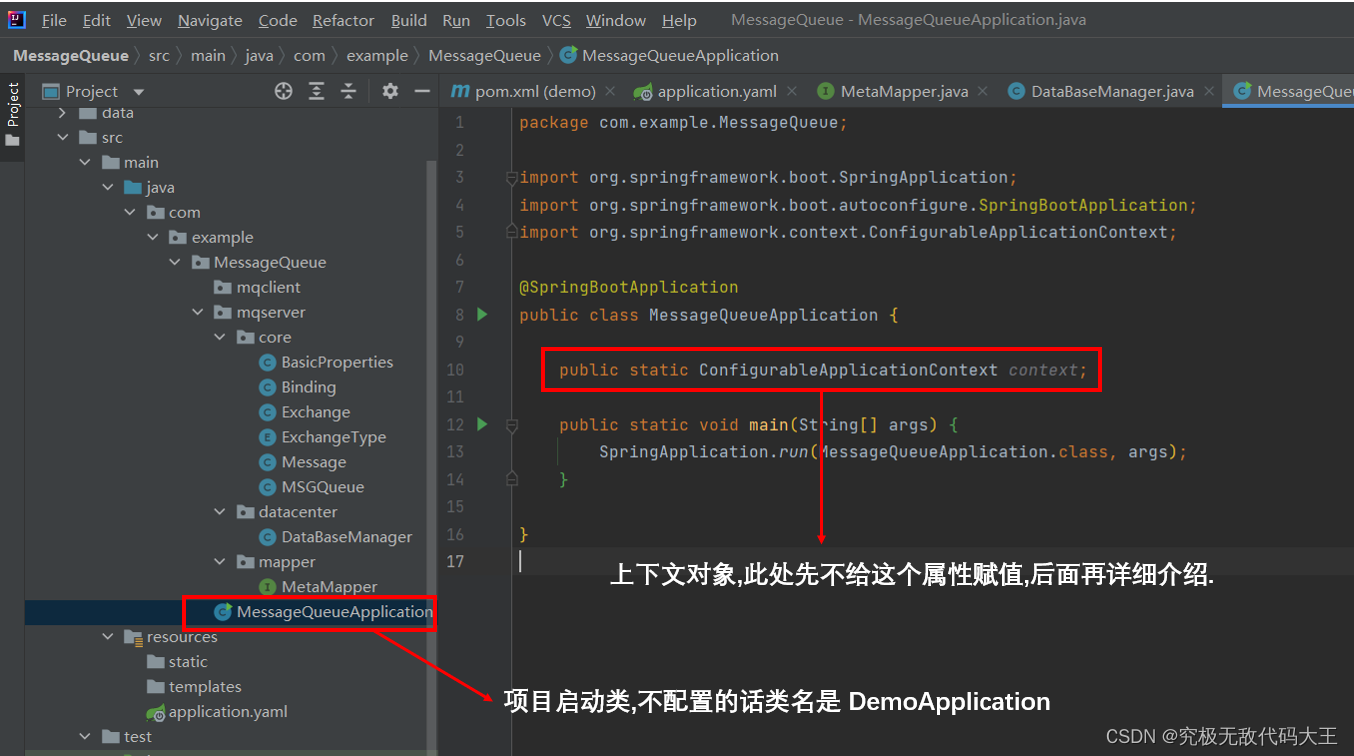The width and height of the screenshot is (1354, 756).
Task: Click the templates folder icon
Action: [155, 687]
